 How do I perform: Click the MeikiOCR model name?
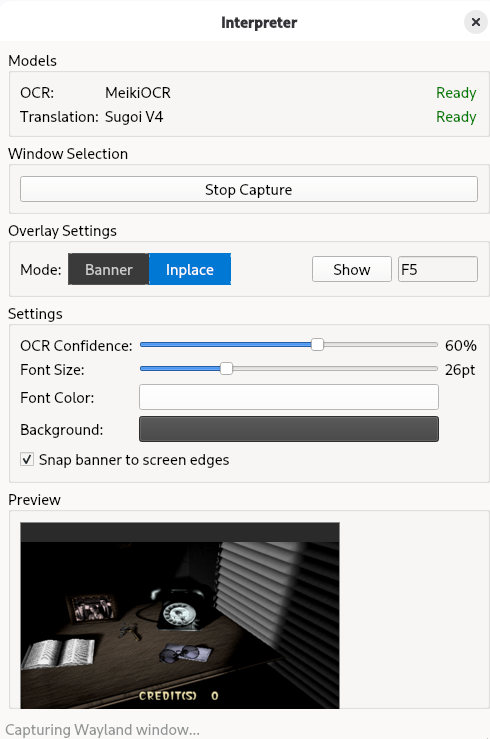(x=138, y=93)
